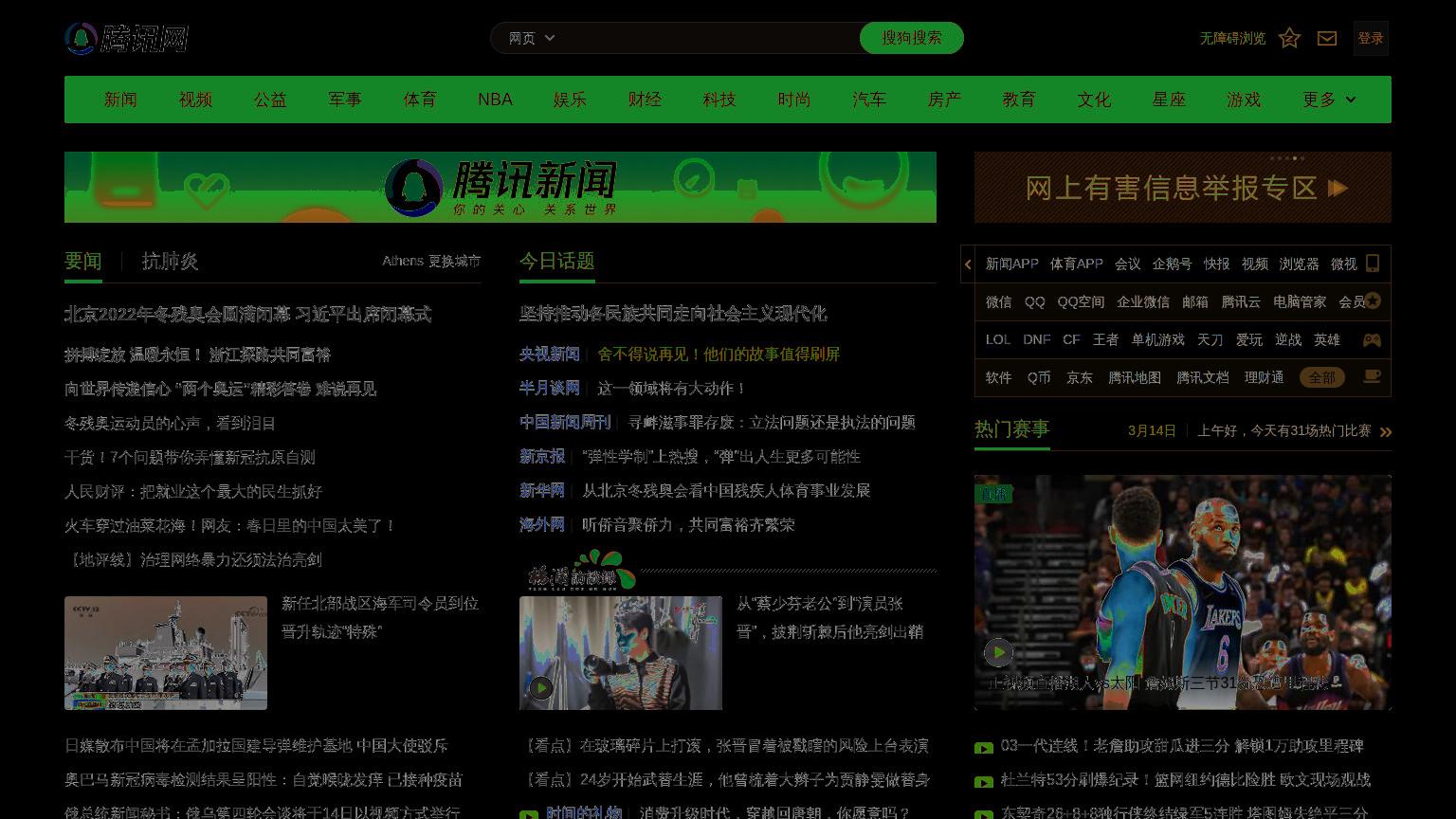Click video icon before 杜兰特53分 headline
The image size is (1456, 819).
click(984, 781)
